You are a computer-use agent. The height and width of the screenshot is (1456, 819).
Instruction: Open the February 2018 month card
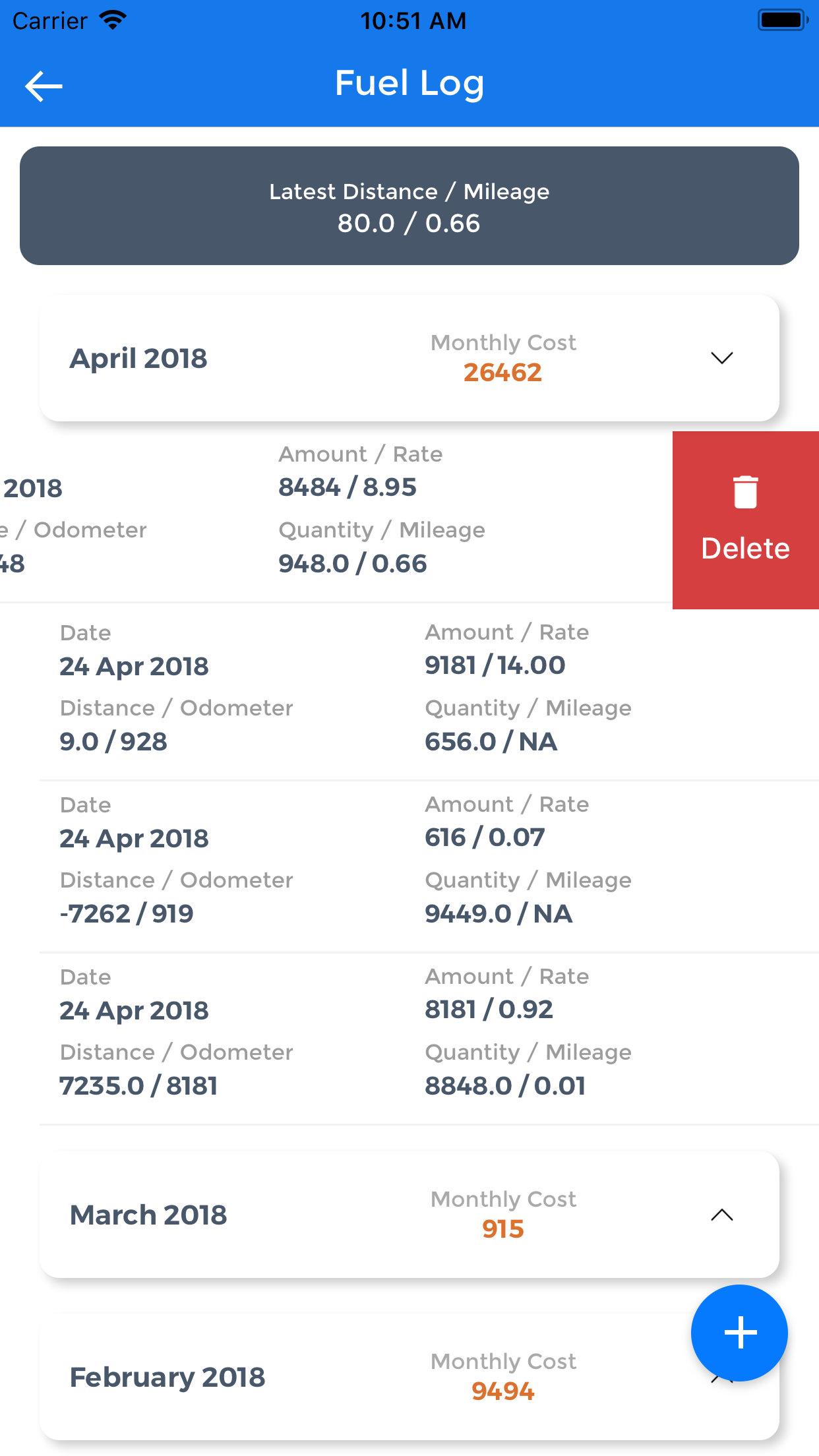409,1377
